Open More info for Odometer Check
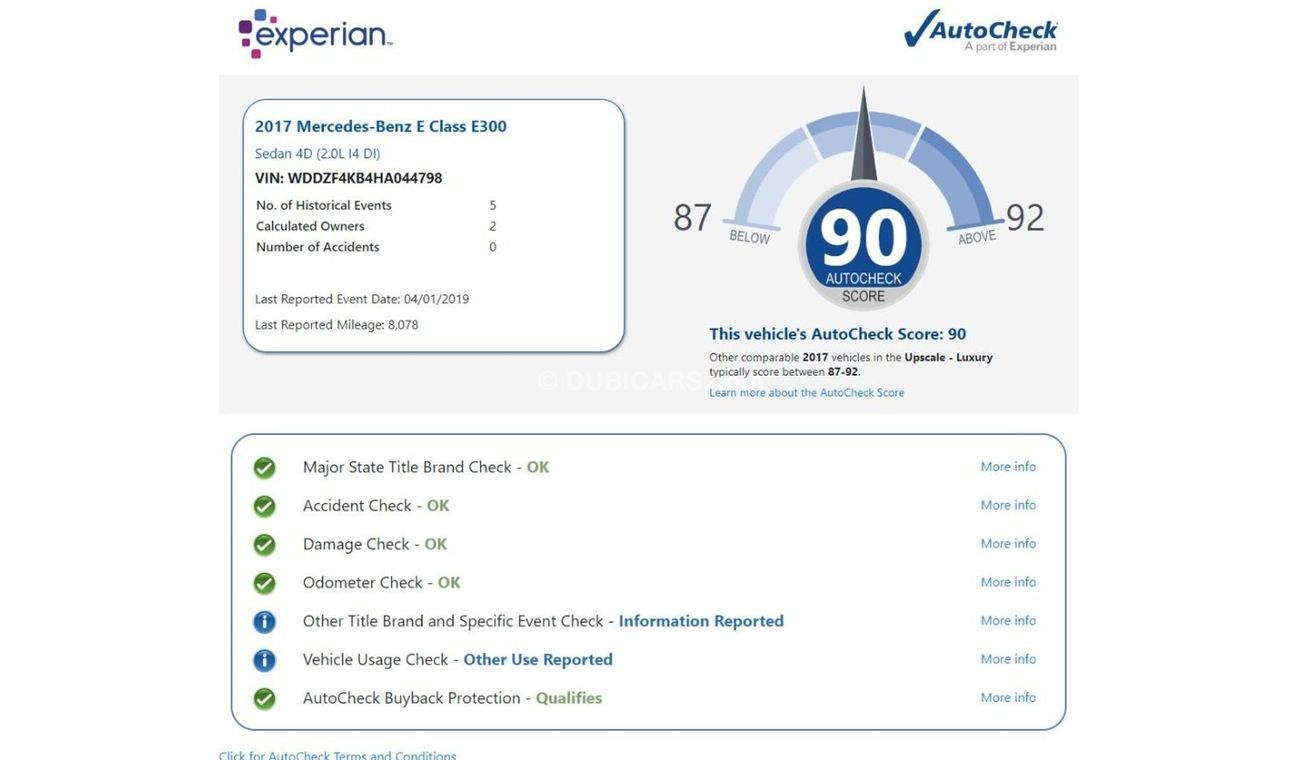Screen dimensions: 1300x760 tap(1008, 582)
